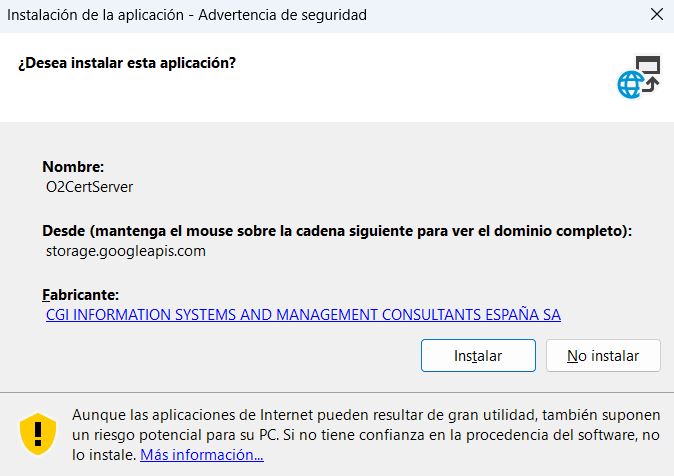Click the exclamation mark on the shield
Screen dimensions: 674x476
[x=38, y=433]
